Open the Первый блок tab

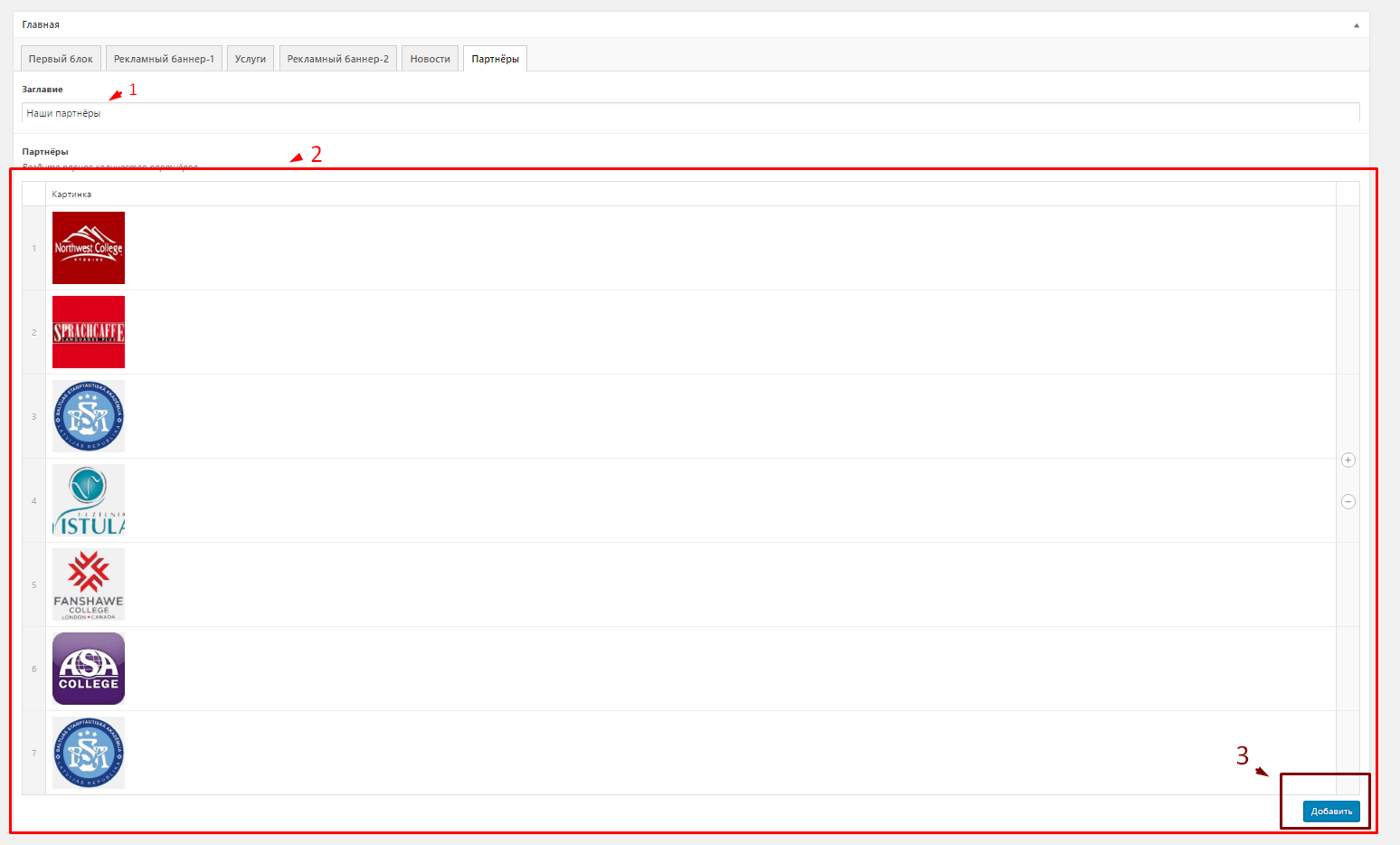[61, 59]
